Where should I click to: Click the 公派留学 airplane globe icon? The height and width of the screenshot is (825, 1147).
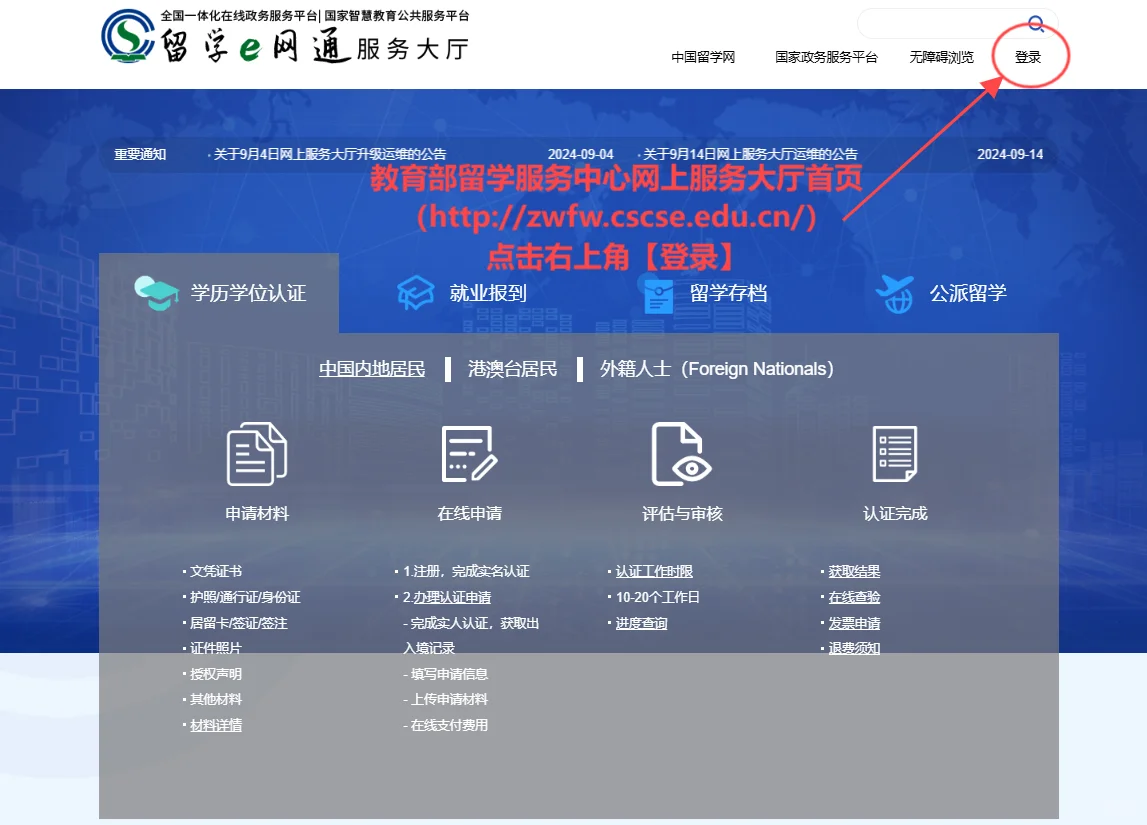click(x=895, y=294)
